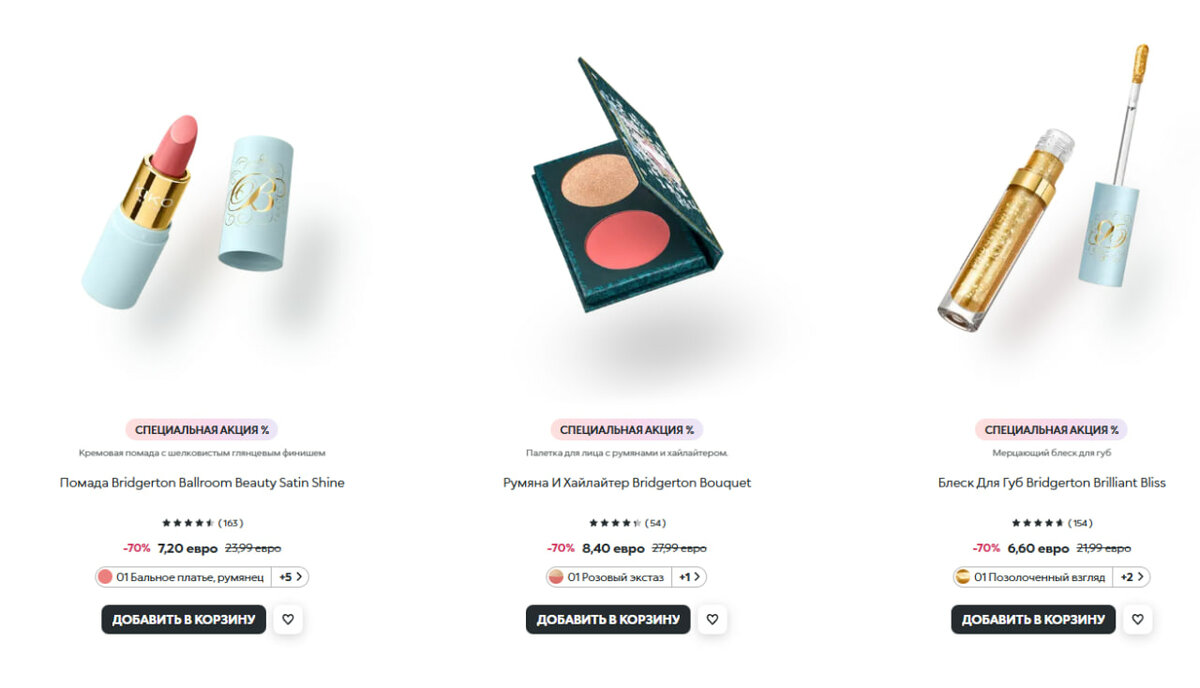The width and height of the screenshot is (1200, 688).
Task: Favorite the Bridgerton Bouquet palette via heart
Action: coord(712,620)
